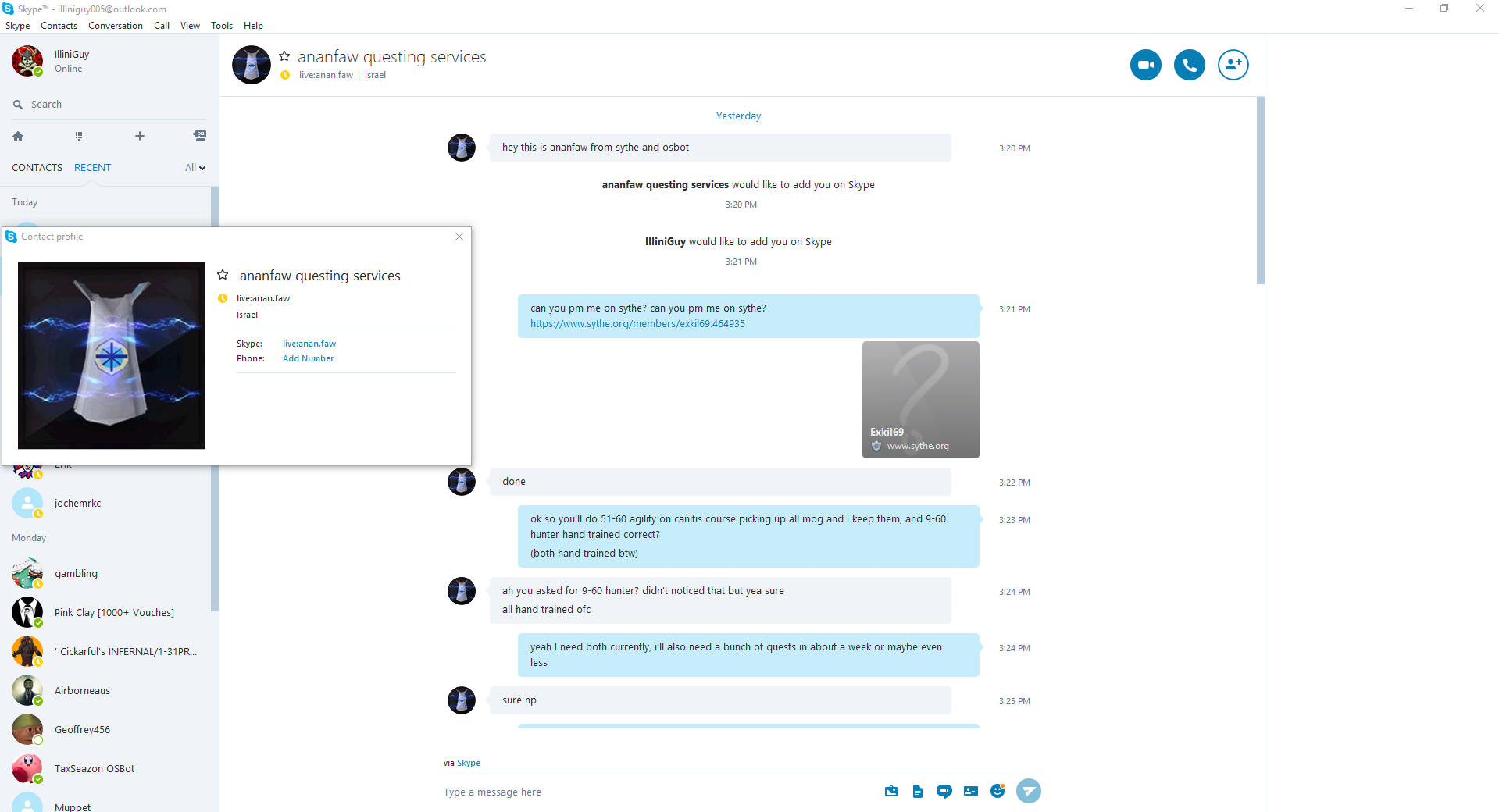Switch to the CONTACTS tab
1499x812 pixels.
pos(37,168)
